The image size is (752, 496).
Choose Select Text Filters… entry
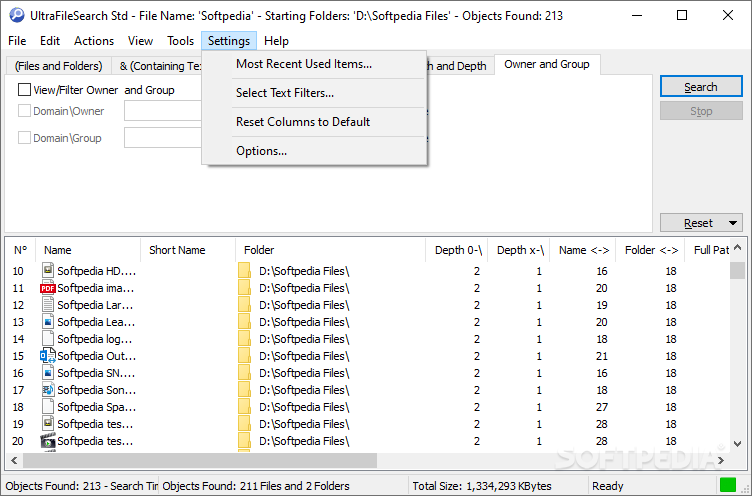coord(314,93)
